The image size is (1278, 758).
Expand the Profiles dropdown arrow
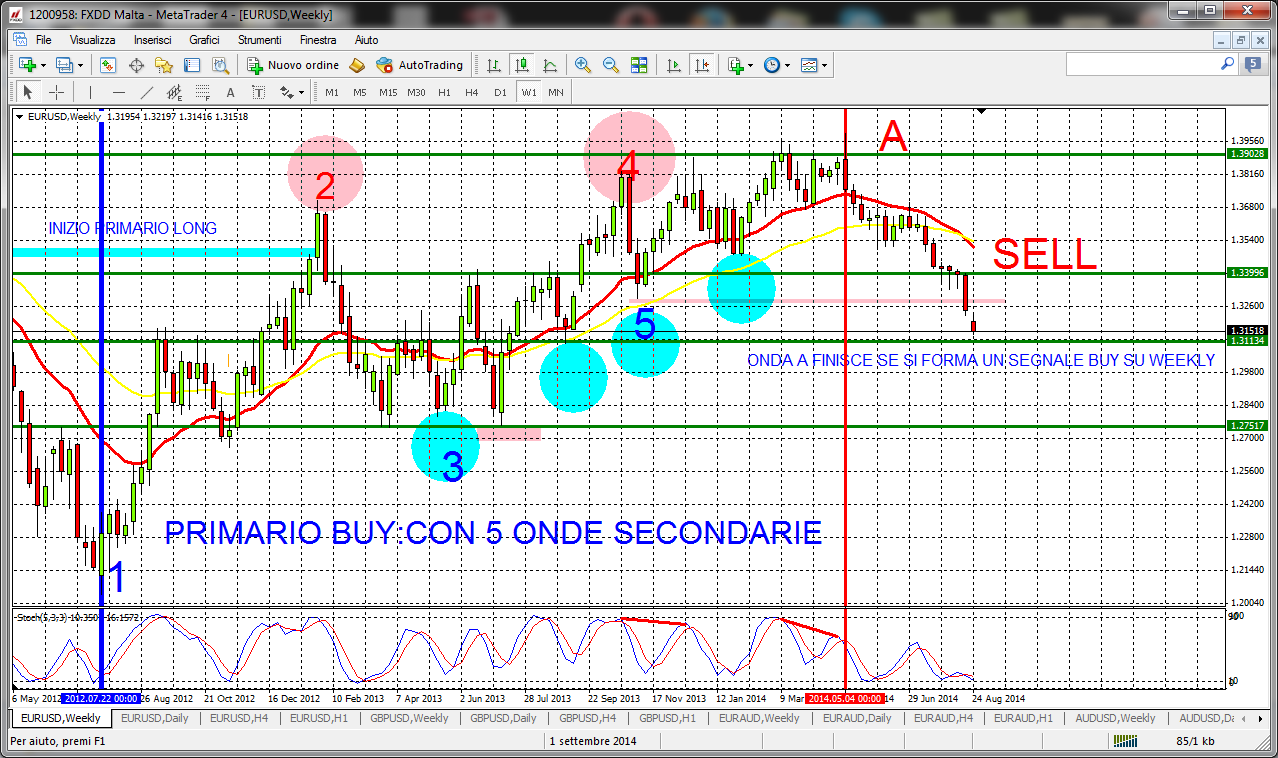point(81,65)
